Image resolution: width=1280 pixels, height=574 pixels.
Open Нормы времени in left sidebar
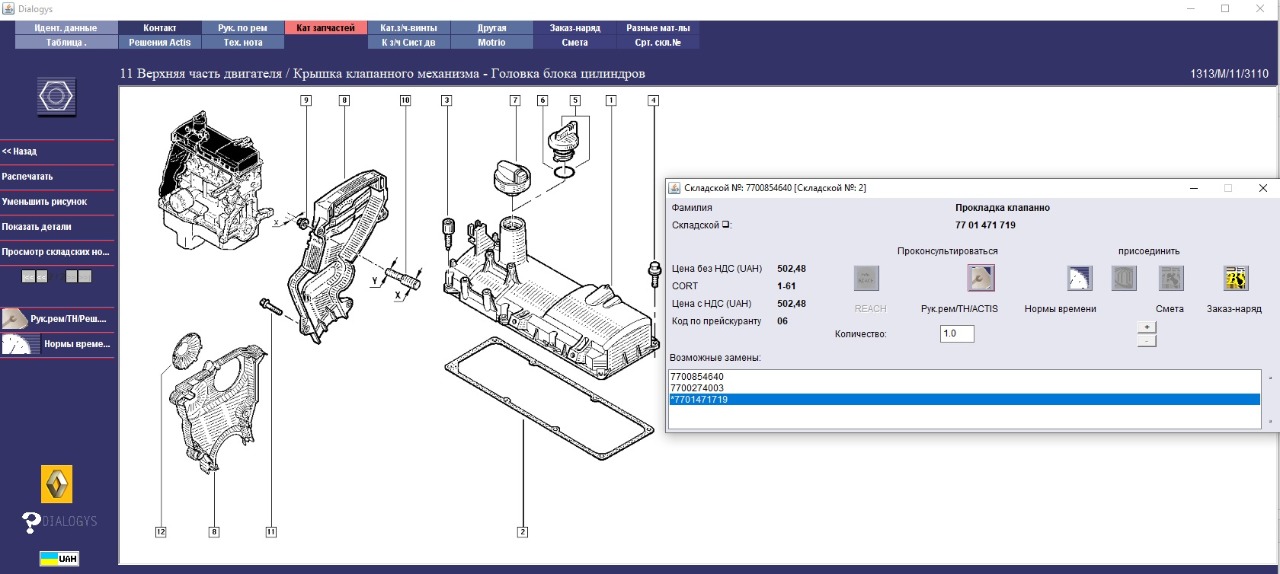point(57,344)
